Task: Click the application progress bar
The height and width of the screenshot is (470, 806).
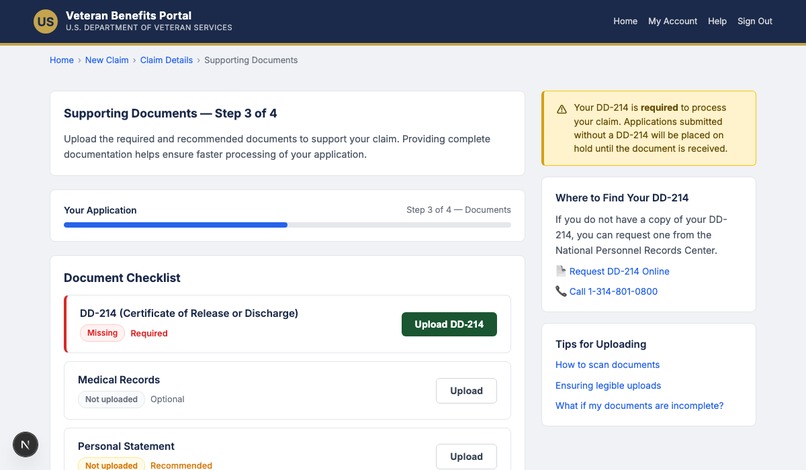Action: click(287, 225)
